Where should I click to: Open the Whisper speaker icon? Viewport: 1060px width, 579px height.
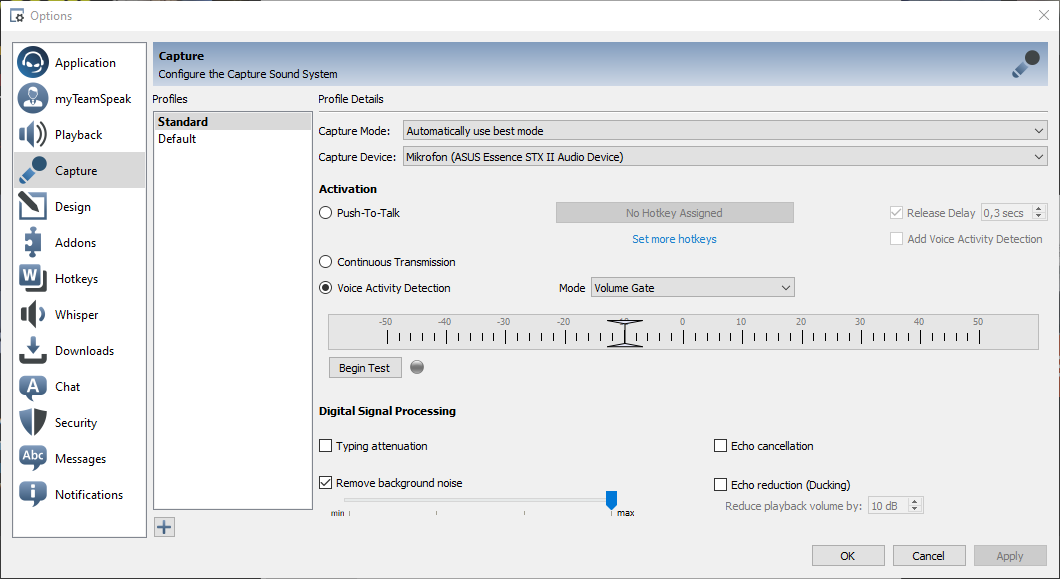[33, 314]
